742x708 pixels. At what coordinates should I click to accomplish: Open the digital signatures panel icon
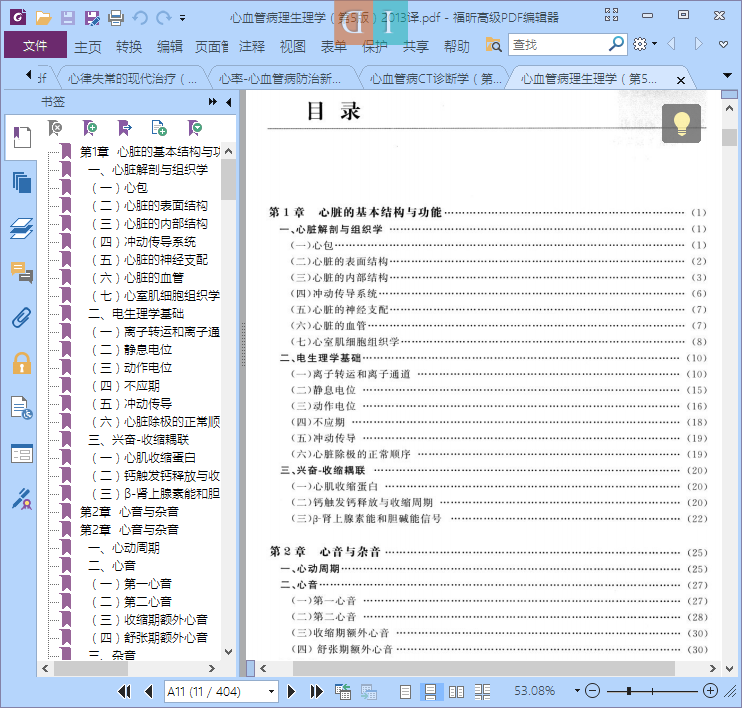click(22, 499)
